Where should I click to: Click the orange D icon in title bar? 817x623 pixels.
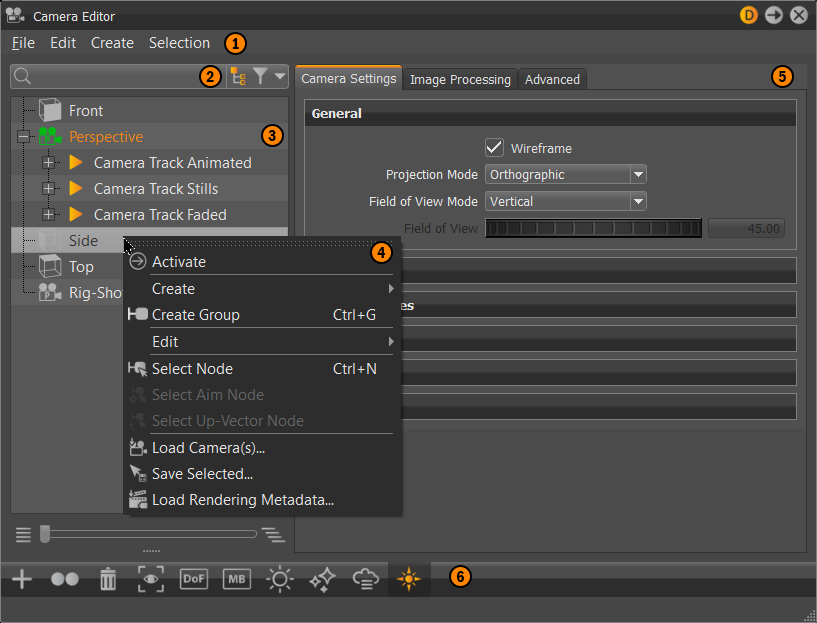[x=749, y=15]
